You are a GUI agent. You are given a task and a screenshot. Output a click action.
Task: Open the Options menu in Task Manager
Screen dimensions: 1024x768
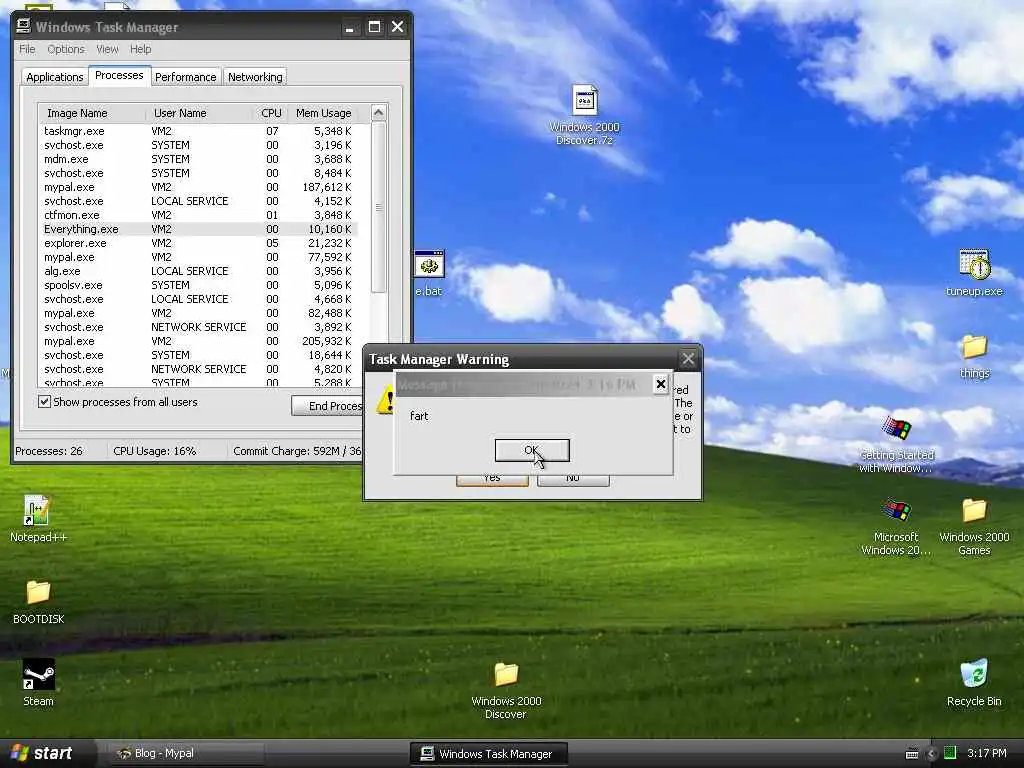[66, 49]
